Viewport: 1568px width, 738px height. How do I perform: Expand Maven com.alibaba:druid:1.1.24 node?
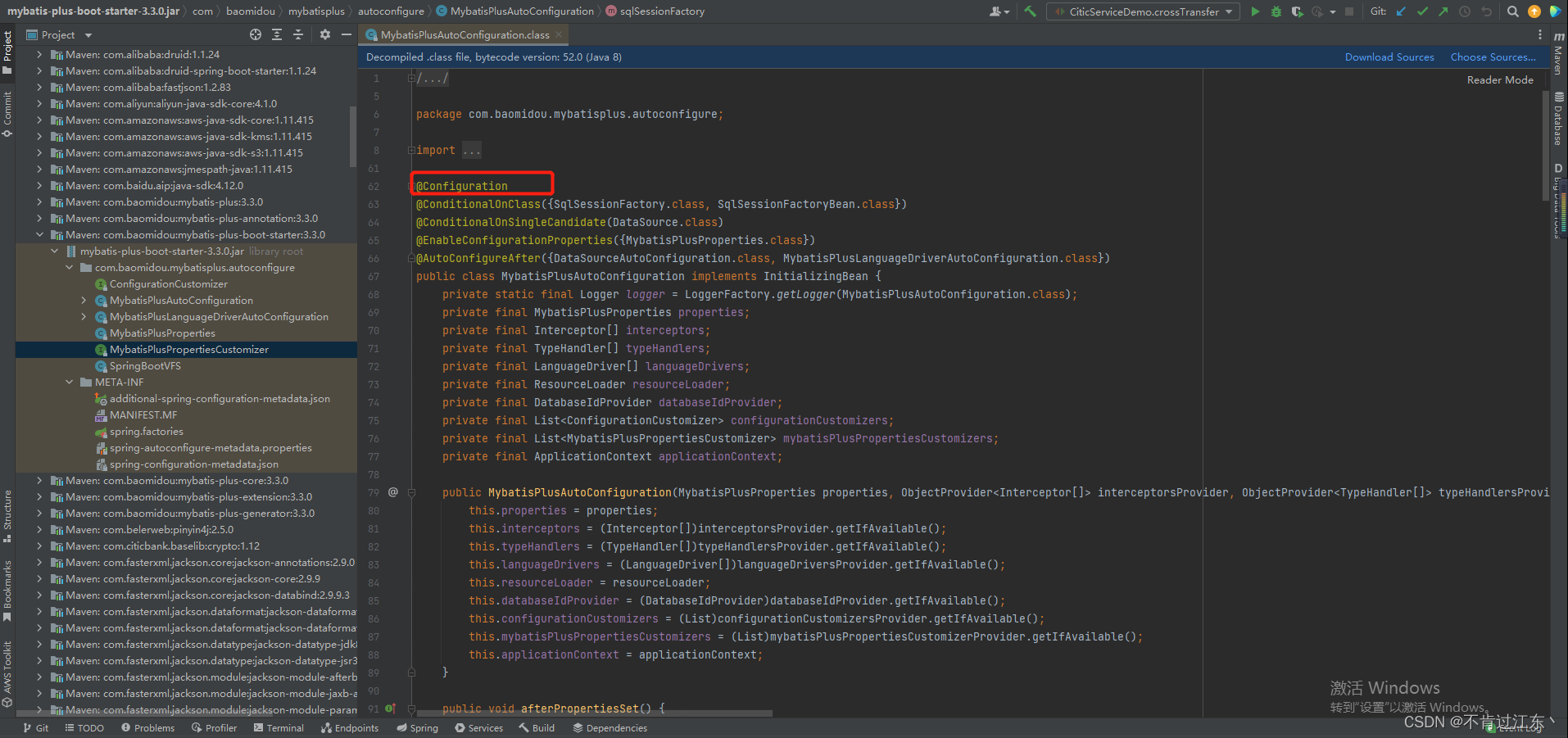point(39,54)
